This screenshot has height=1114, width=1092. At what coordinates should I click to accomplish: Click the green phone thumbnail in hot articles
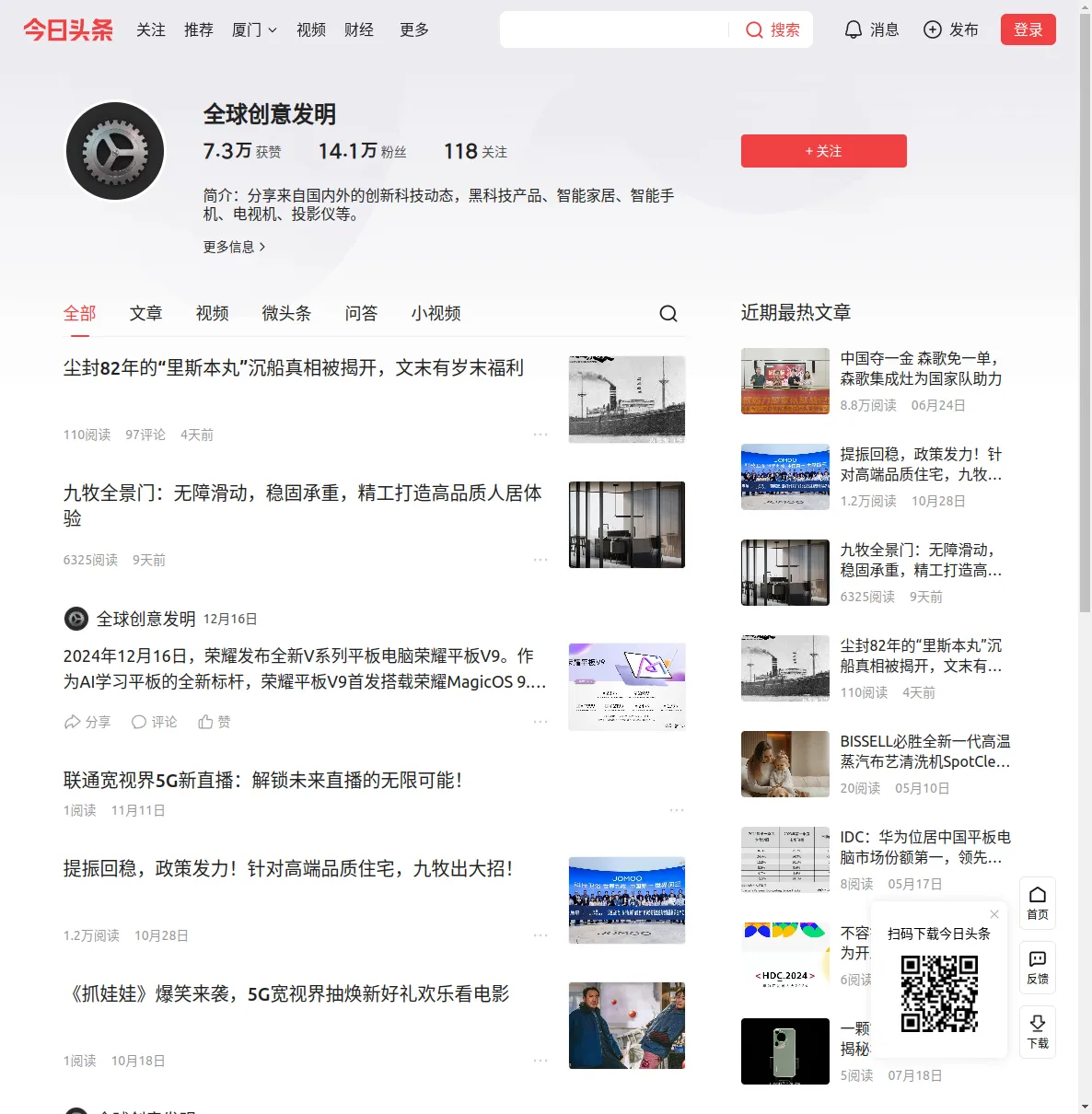pos(785,1051)
